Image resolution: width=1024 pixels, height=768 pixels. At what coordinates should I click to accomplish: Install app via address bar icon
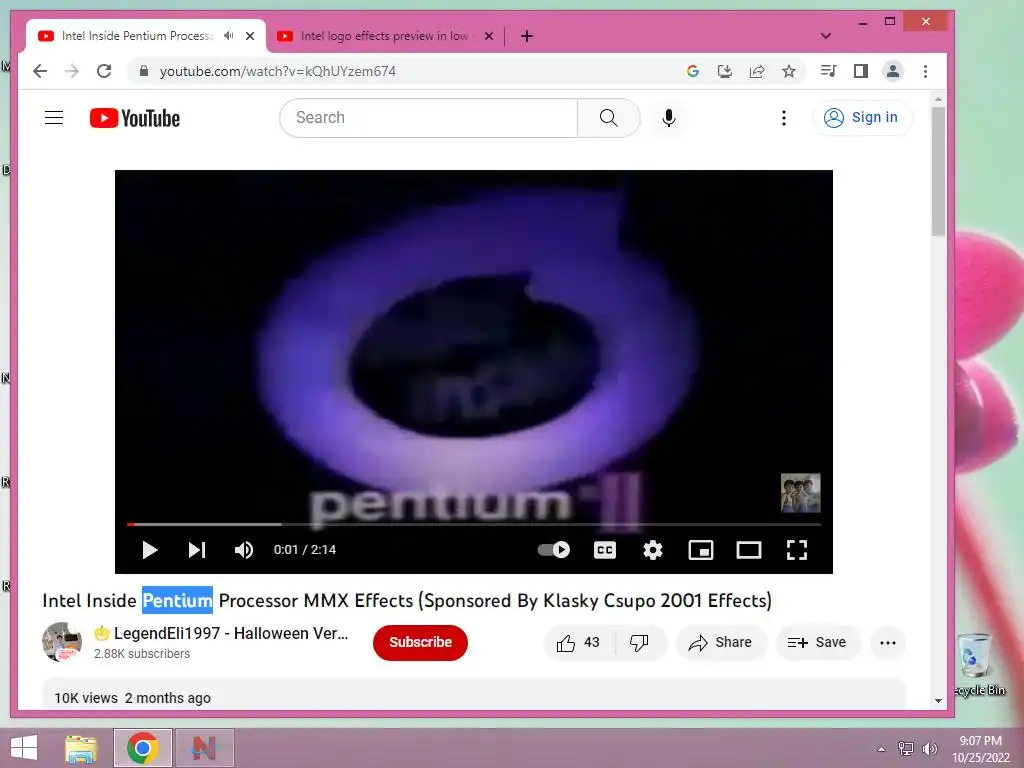pos(725,71)
